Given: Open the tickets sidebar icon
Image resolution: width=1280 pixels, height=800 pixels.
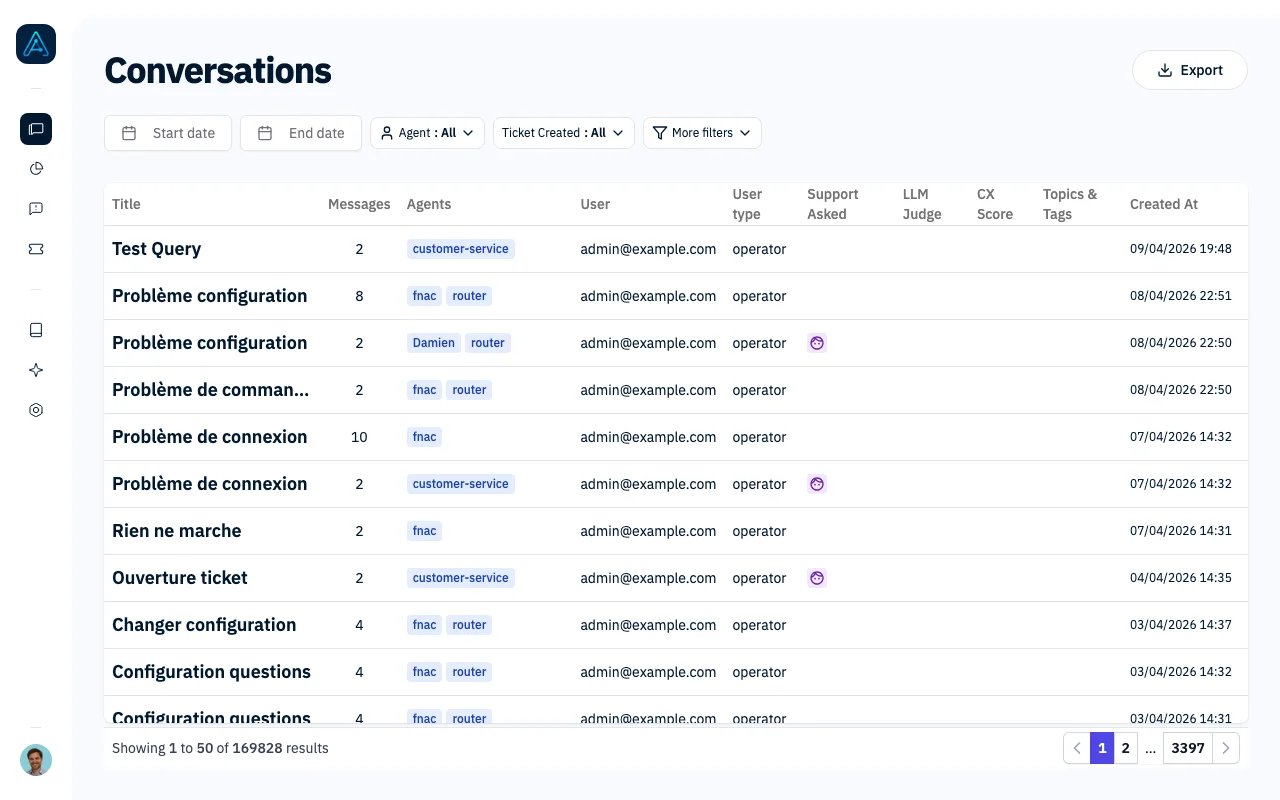Looking at the screenshot, I should [x=36, y=249].
